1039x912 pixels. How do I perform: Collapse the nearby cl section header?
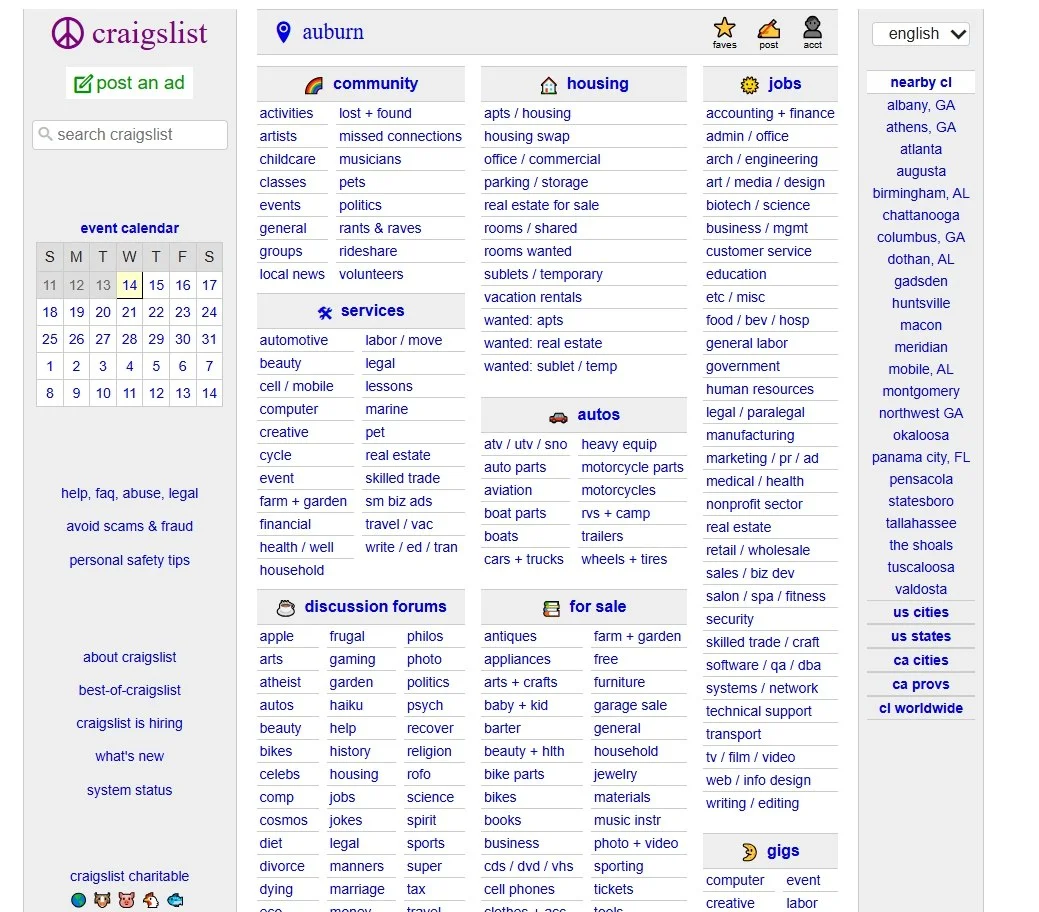click(x=920, y=82)
